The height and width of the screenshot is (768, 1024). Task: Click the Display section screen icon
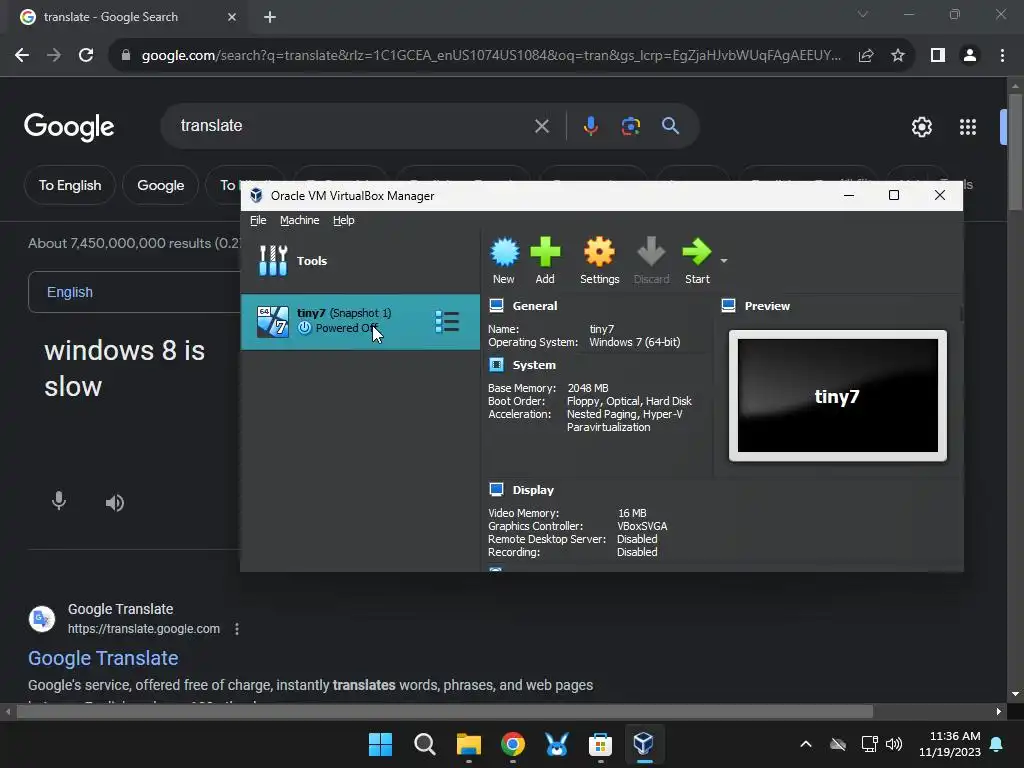click(496, 490)
